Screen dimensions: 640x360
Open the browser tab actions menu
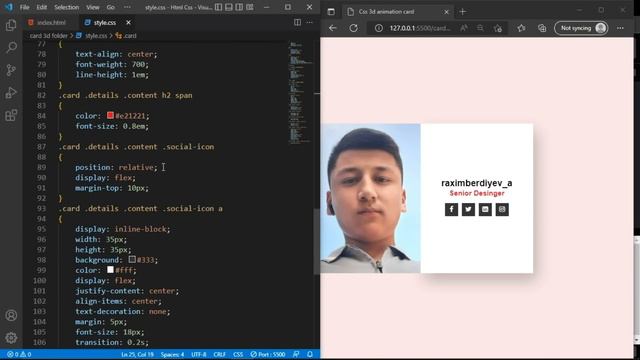pos(331,12)
